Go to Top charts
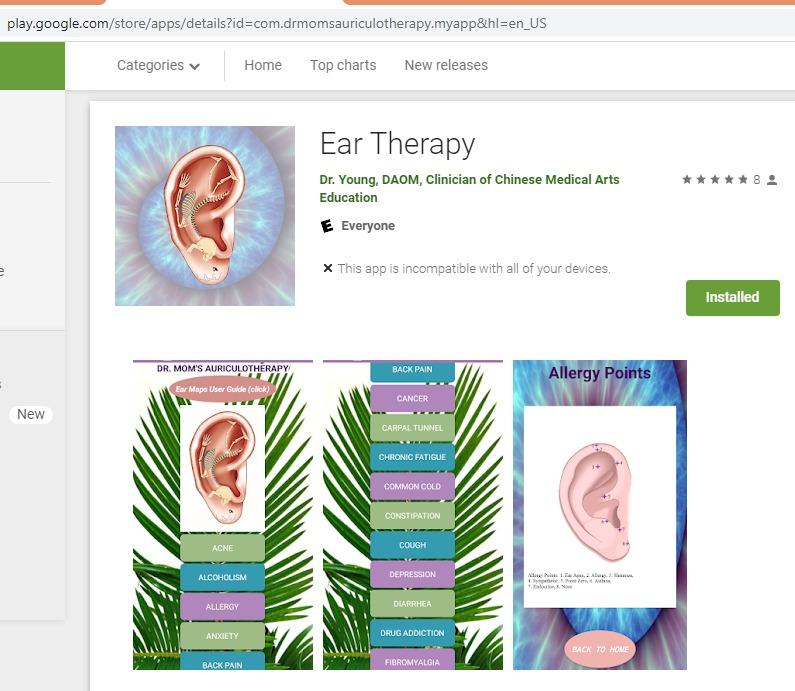Viewport: 795px width, 691px height. point(343,65)
